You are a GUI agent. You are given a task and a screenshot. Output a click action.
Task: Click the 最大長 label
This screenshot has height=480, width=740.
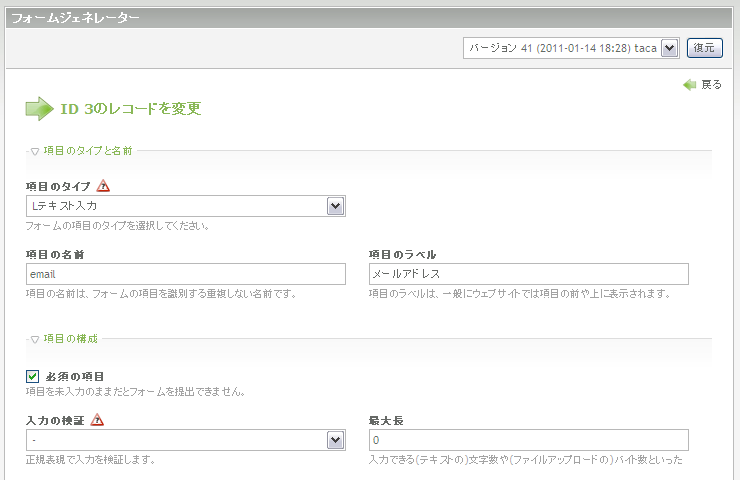click(x=386, y=421)
